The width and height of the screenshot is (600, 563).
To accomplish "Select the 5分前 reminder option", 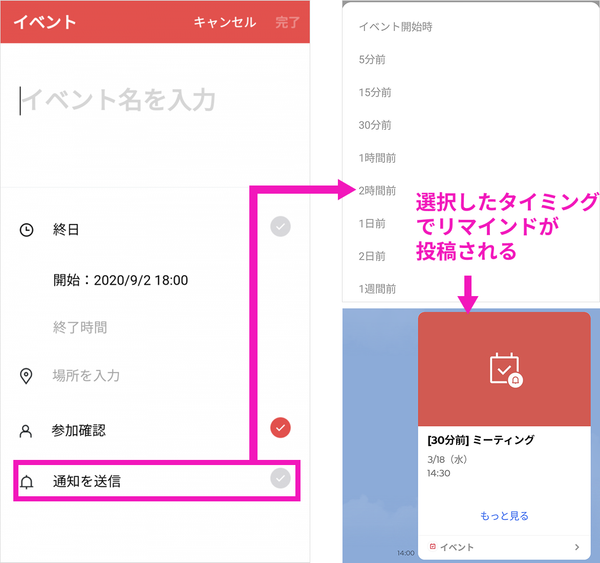I will pyautogui.click(x=372, y=60).
